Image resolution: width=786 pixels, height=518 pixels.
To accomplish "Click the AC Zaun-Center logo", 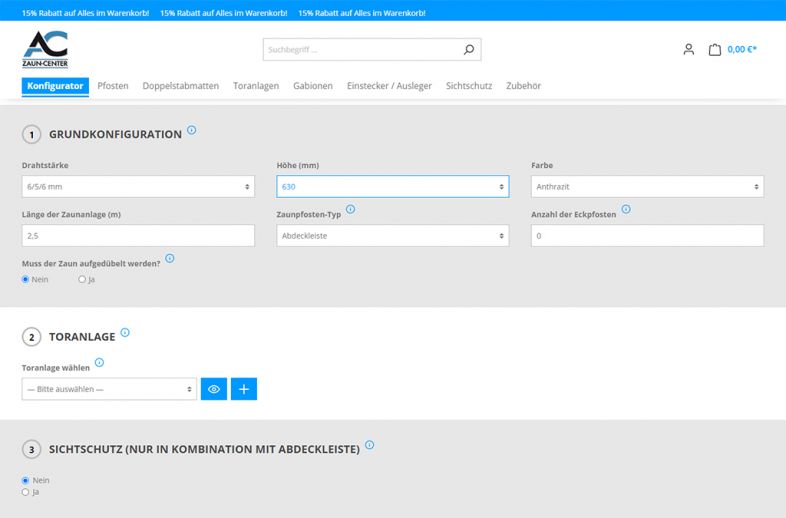I will (x=46, y=48).
